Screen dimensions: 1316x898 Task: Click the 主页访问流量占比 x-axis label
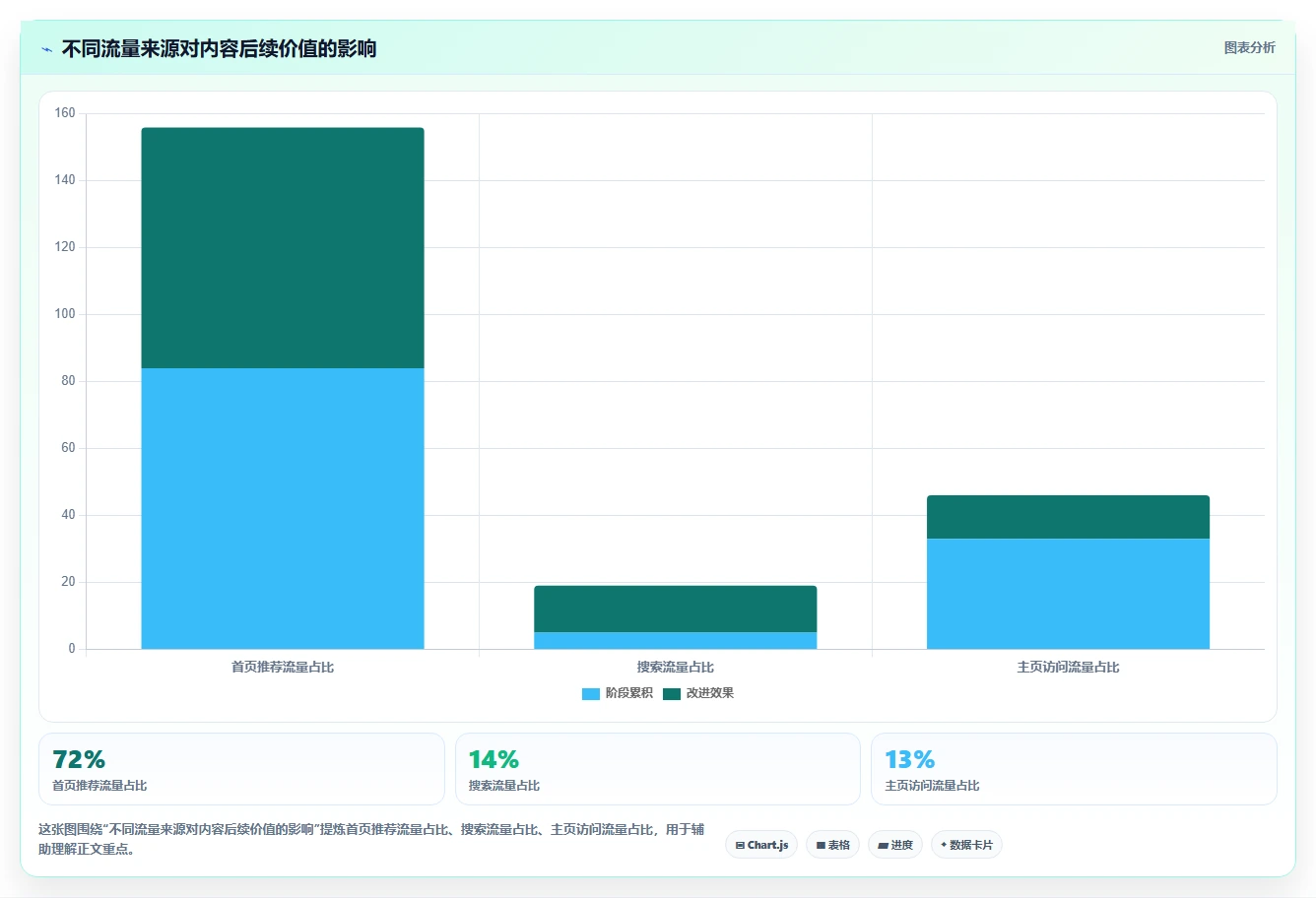click(x=1068, y=668)
